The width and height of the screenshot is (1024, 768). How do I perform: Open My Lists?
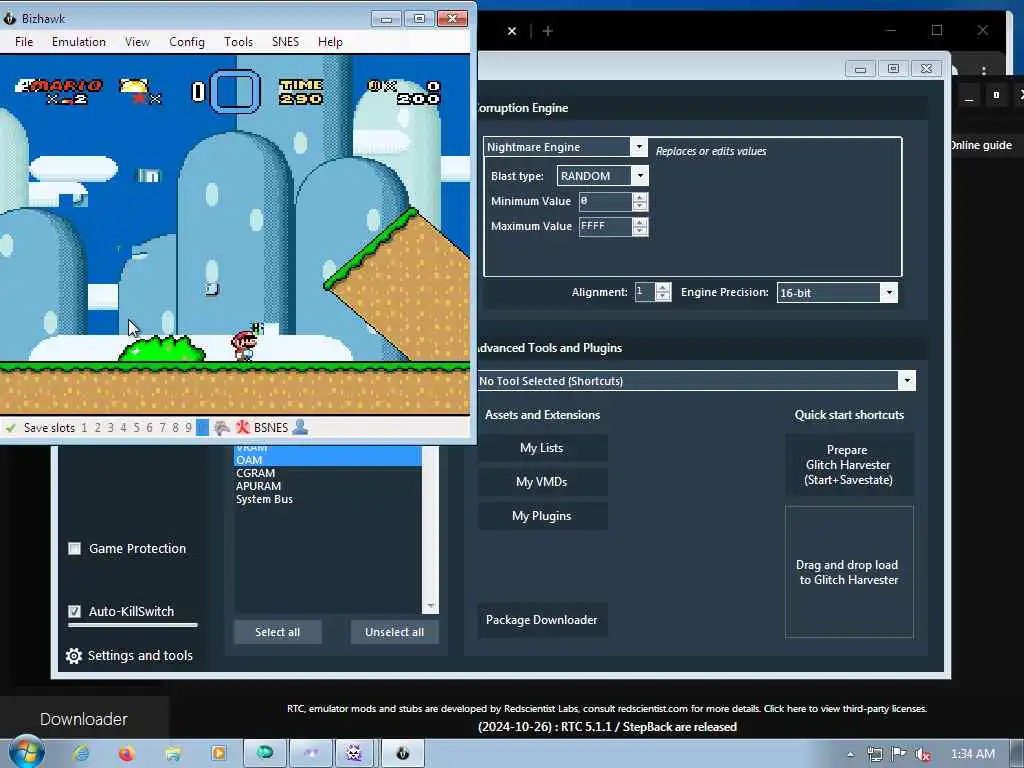tap(542, 448)
